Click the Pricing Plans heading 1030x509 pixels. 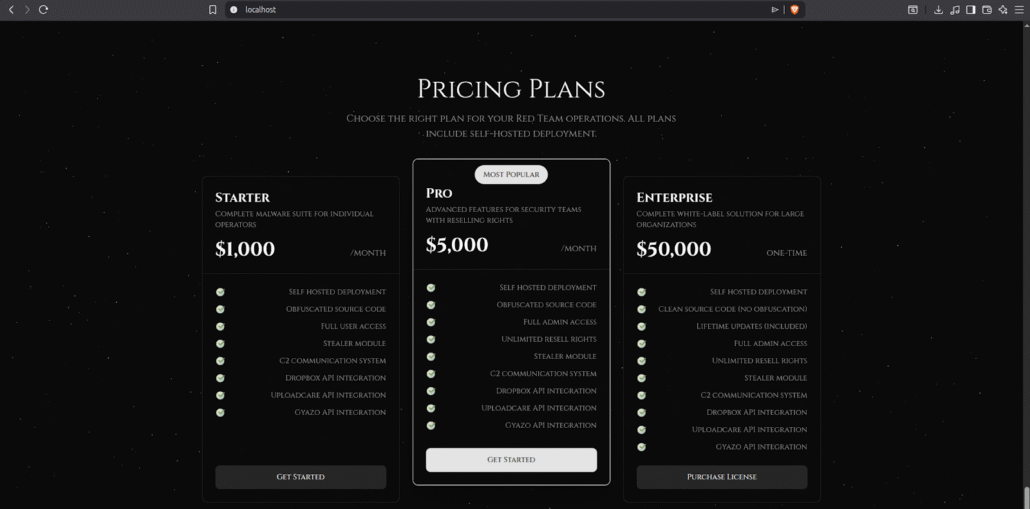point(511,89)
